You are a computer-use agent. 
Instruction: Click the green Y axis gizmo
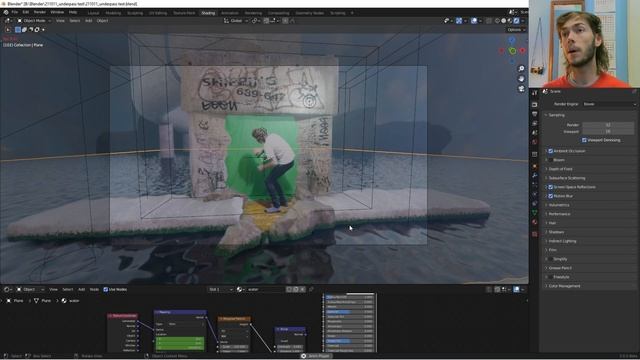[x=512, y=51]
